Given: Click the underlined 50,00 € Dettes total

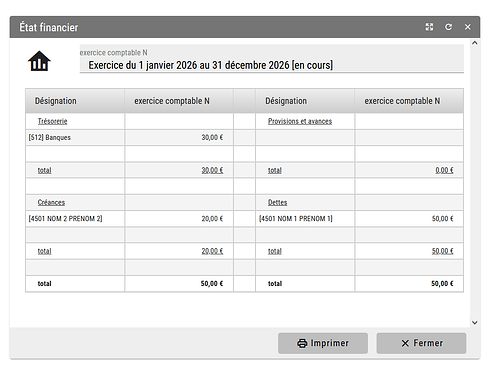Looking at the screenshot, I should 442,251.
